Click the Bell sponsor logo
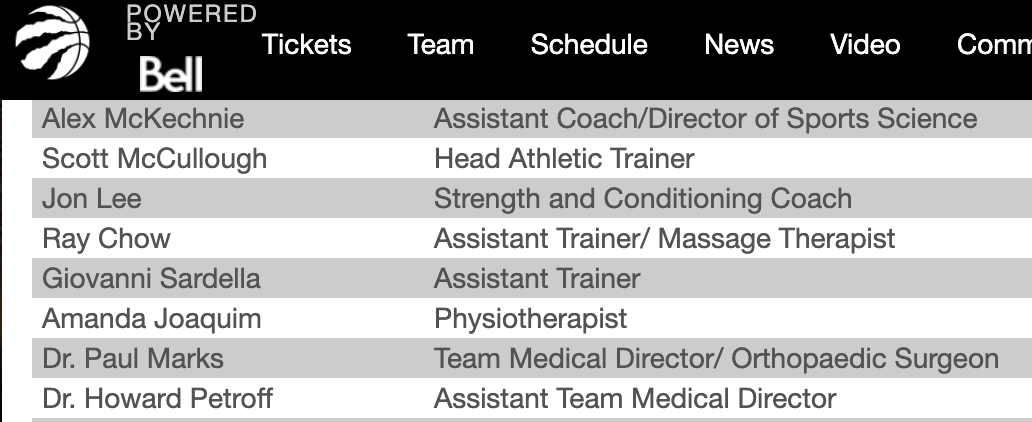Image resolution: width=1032 pixels, height=422 pixels. [171, 74]
